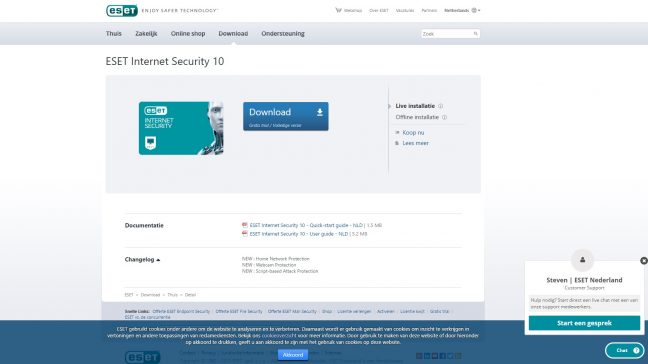Click the ESET logo in the header
This screenshot has width=648, height=364.
point(122,10)
